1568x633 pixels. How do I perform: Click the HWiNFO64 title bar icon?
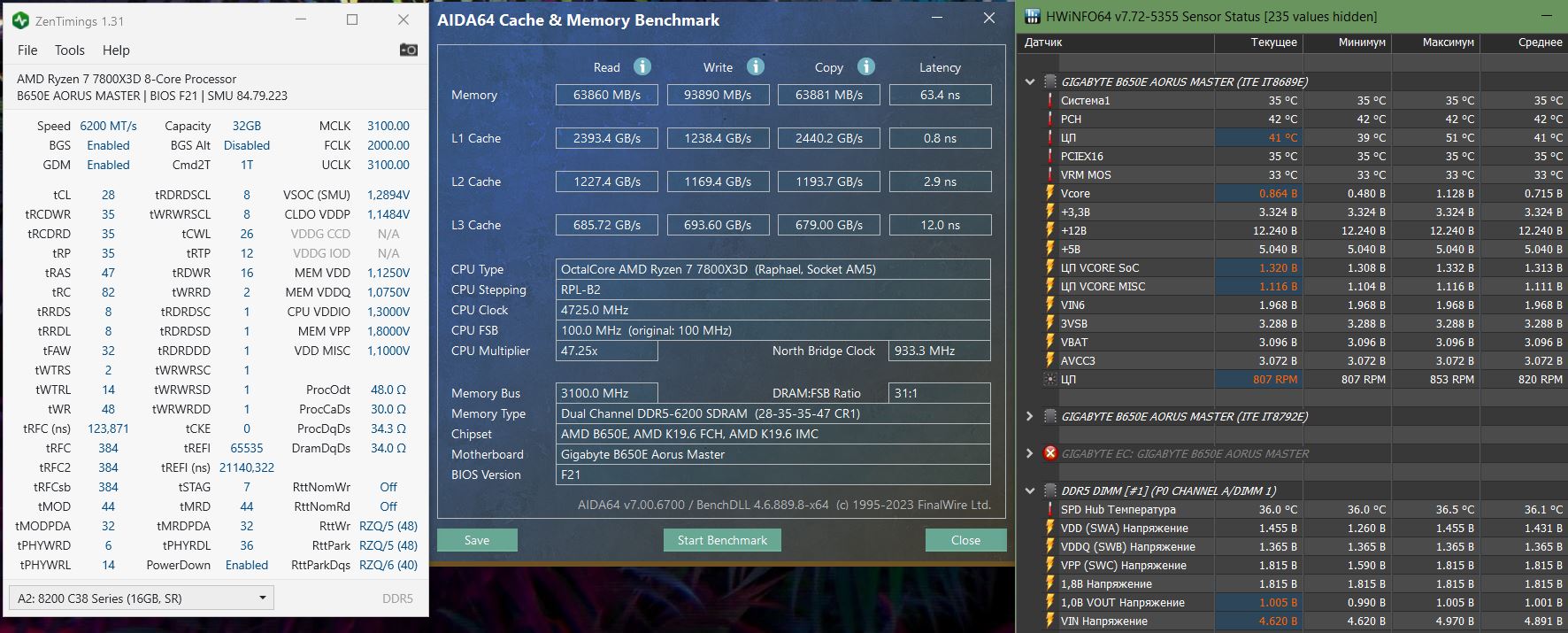click(1032, 16)
